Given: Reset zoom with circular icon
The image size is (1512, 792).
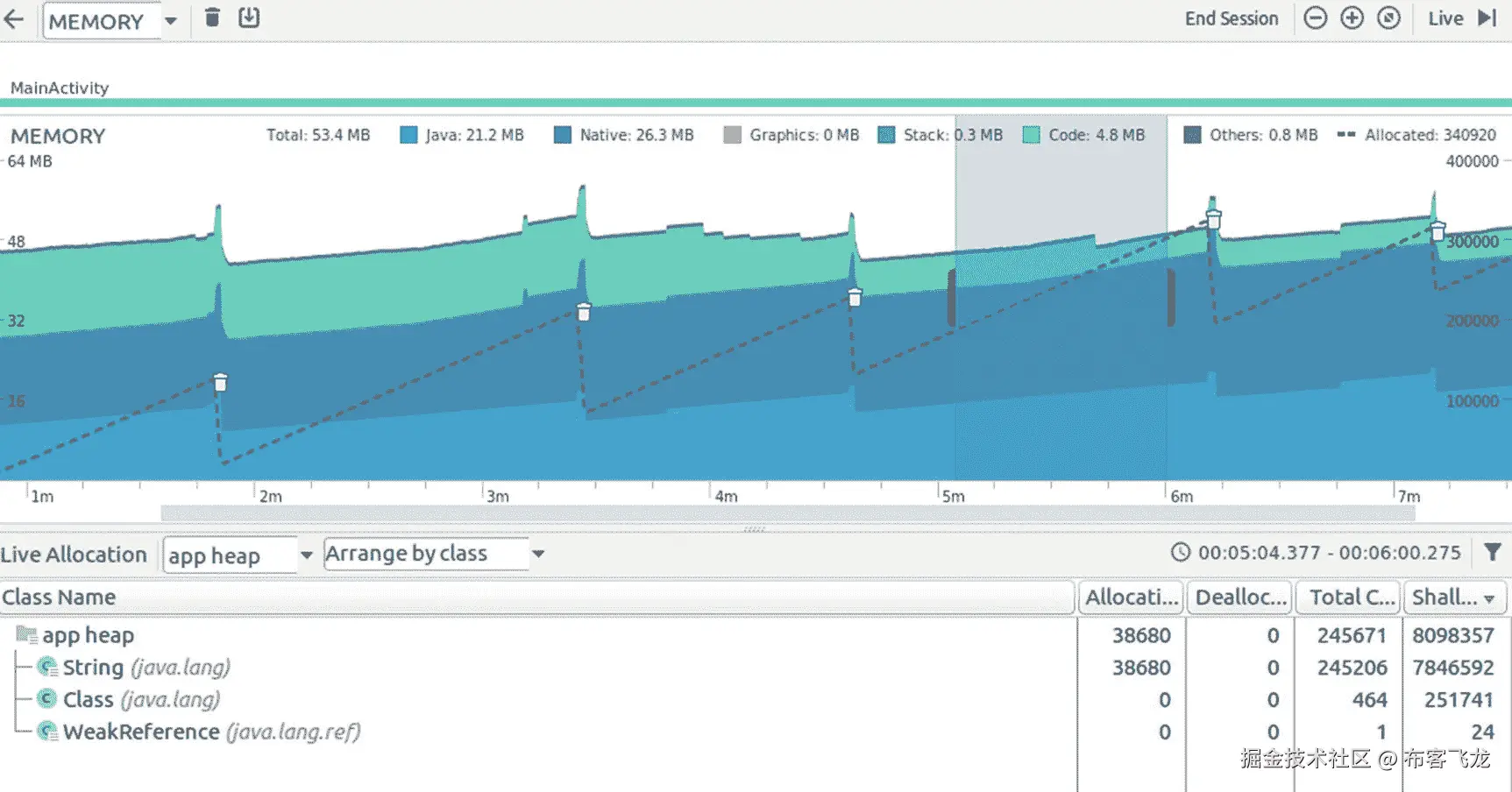Looking at the screenshot, I should click(x=1388, y=18).
